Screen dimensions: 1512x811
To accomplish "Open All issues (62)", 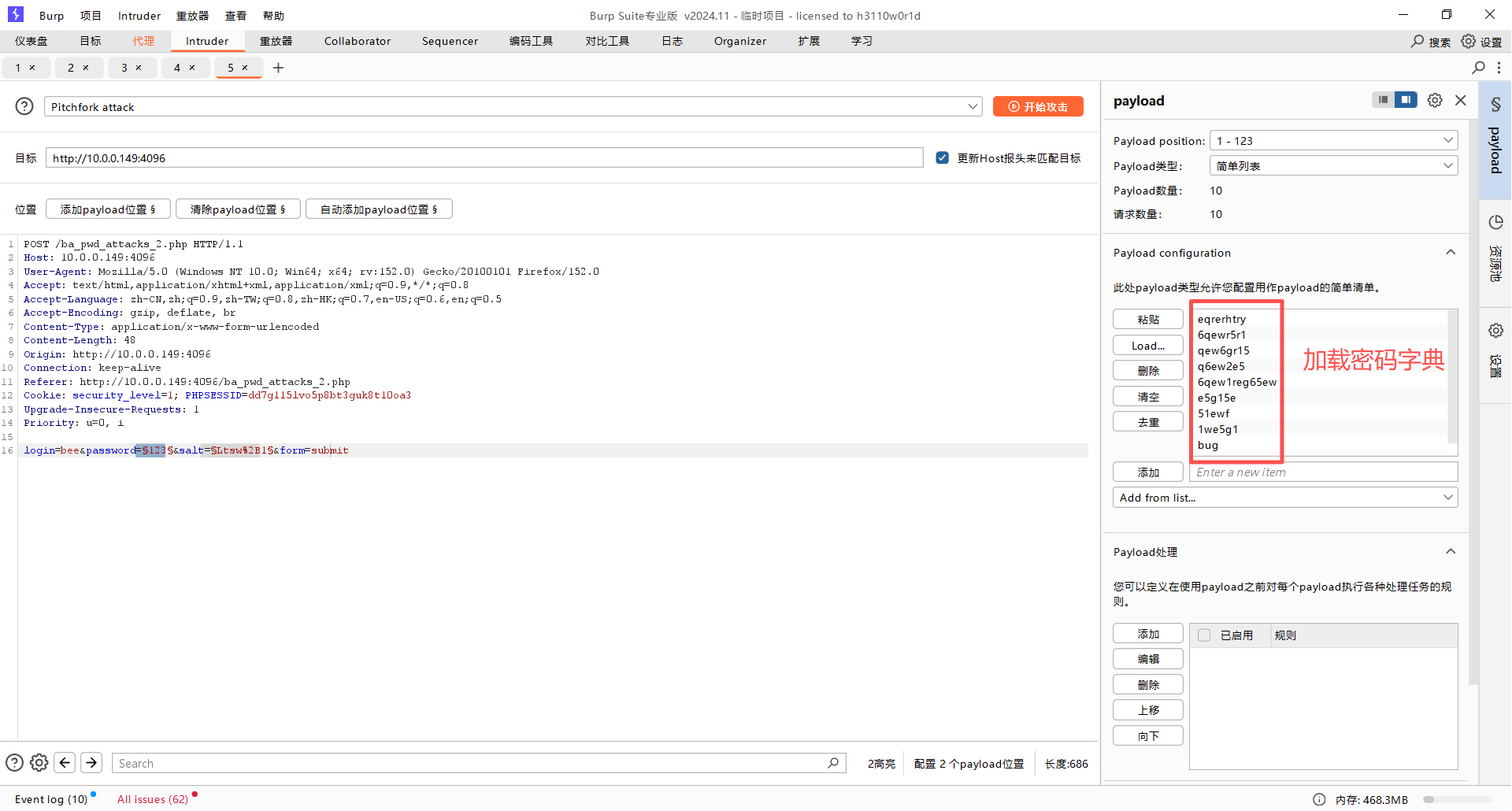I will 153,799.
